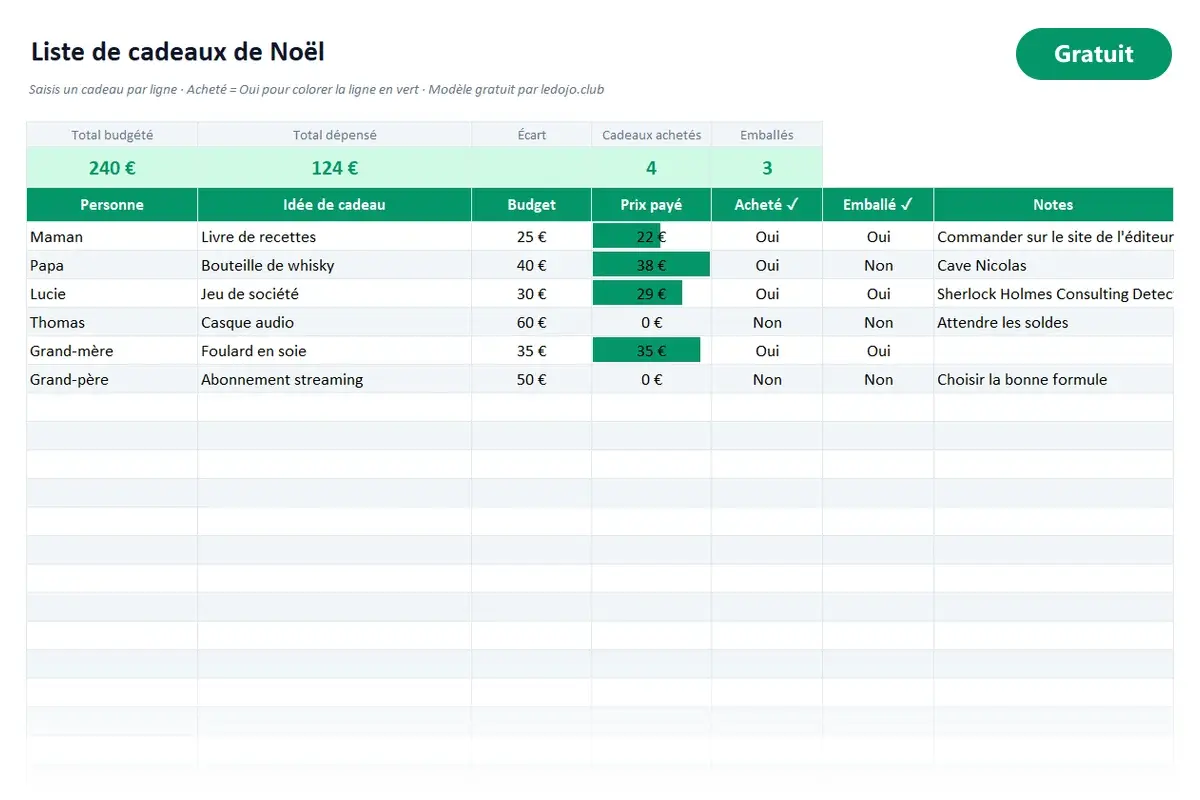Click the green Gratuit button
This screenshot has height=800, width=1200.
pyautogui.click(x=1093, y=54)
